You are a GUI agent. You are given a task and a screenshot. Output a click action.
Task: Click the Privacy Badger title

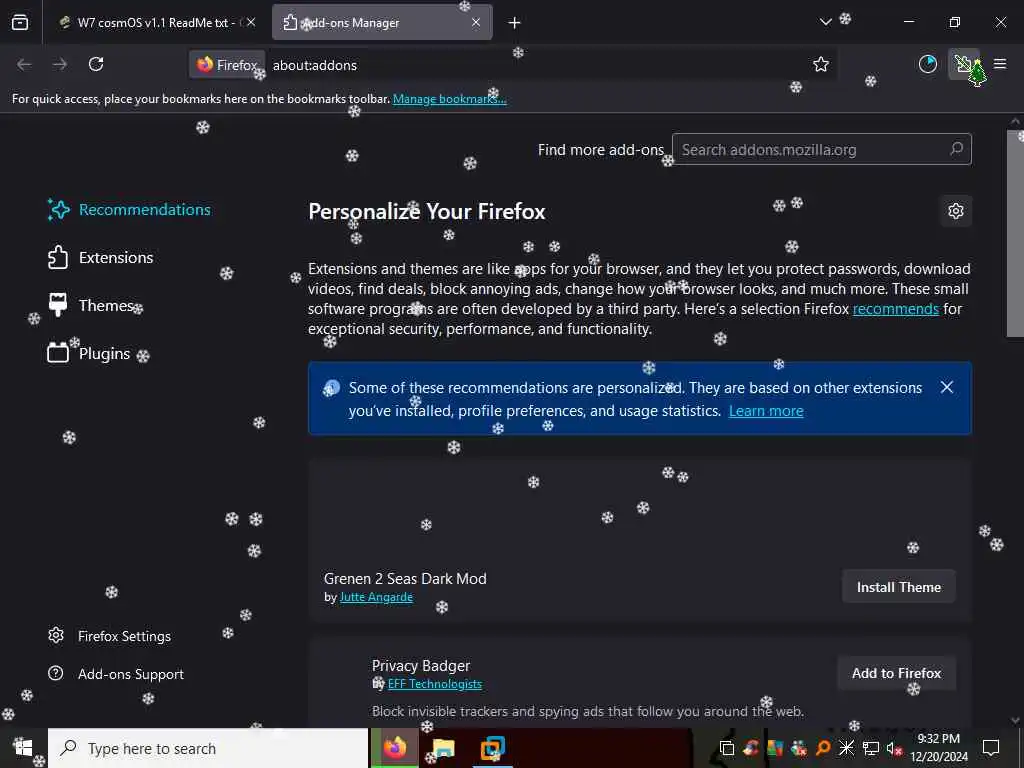click(421, 665)
